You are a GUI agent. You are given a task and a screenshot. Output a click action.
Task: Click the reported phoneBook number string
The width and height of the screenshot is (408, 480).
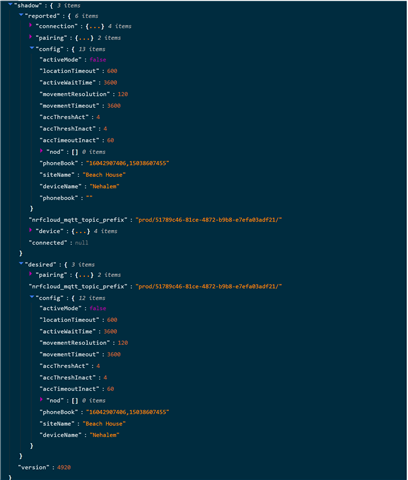128,163
